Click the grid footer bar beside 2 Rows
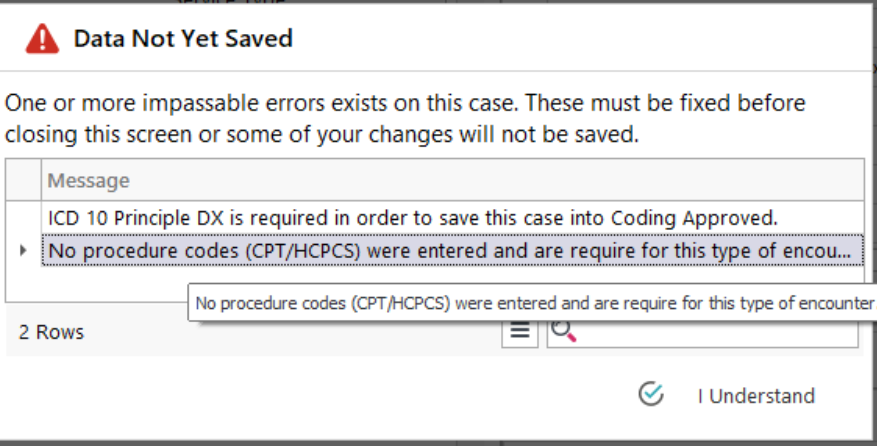This screenshot has height=446, width=877. click(291, 332)
